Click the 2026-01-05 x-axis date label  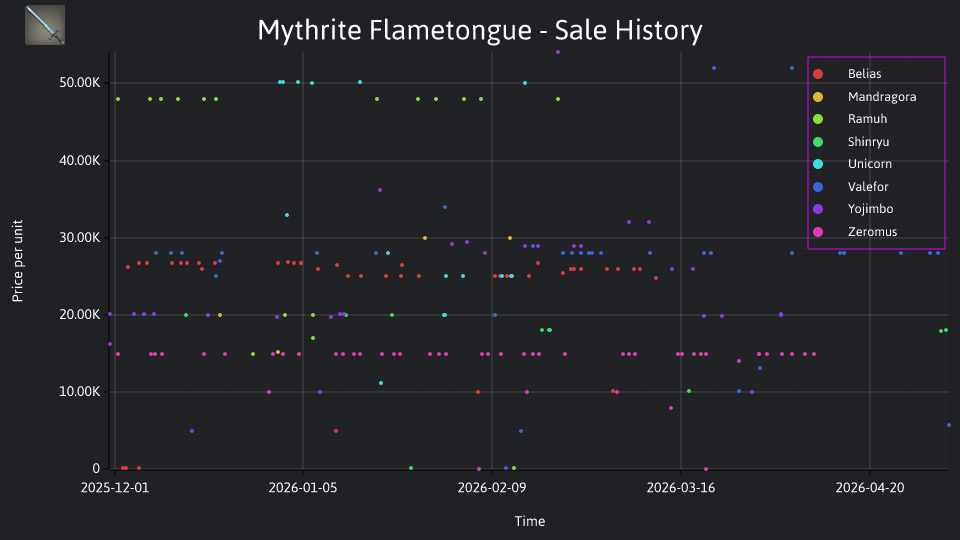303,487
